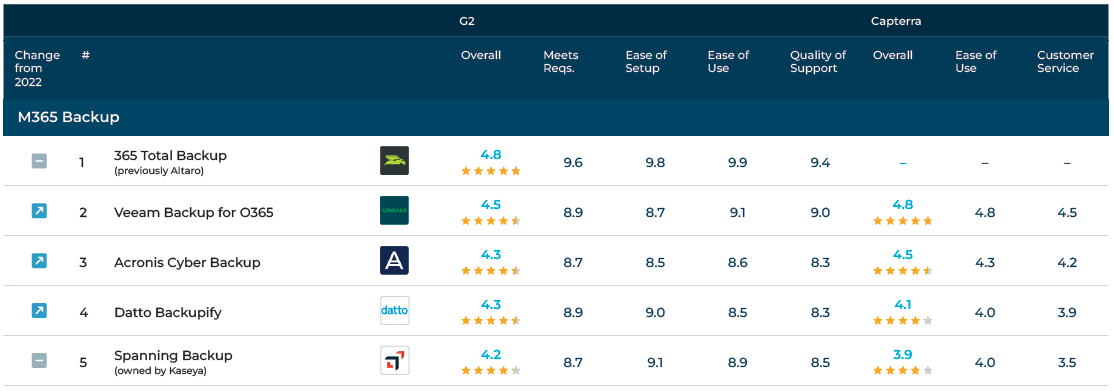The image size is (1114, 392).
Task: Click Capterra overall score 4.8 for Veeam
Action: (x=902, y=205)
